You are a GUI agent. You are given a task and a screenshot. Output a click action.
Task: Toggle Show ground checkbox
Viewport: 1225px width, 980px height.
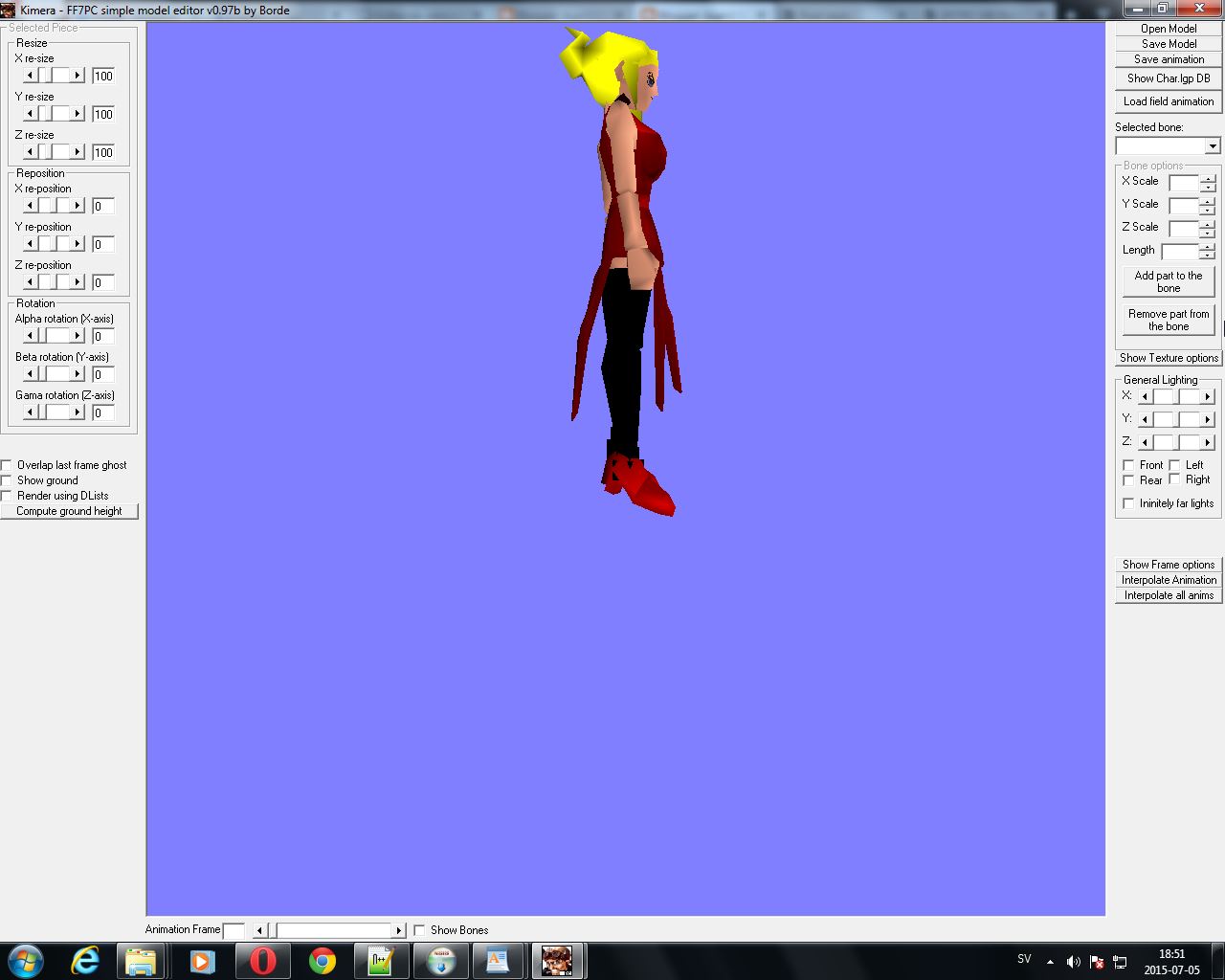(x=6, y=480)
